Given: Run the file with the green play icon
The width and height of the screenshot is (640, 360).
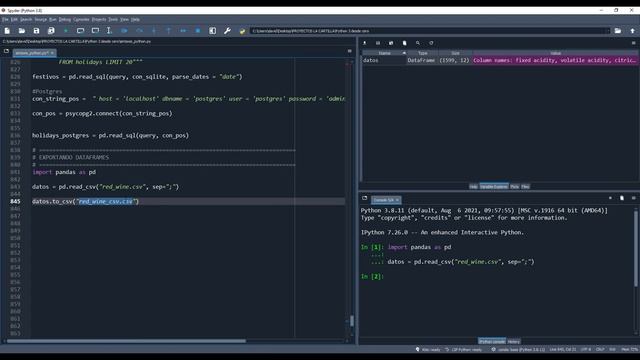Looking at the screenshot, I should tap(66, 31).
